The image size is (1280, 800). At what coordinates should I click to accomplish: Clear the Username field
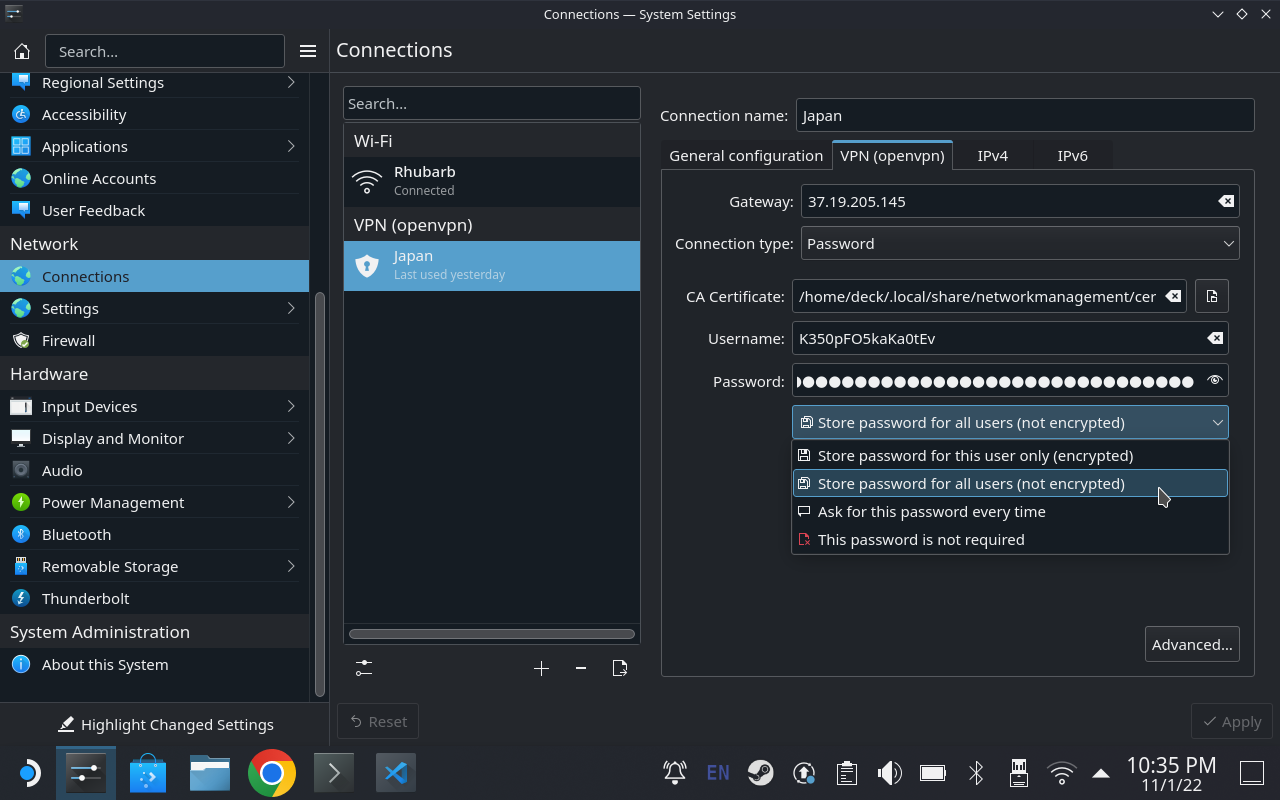click(1214, 338)
